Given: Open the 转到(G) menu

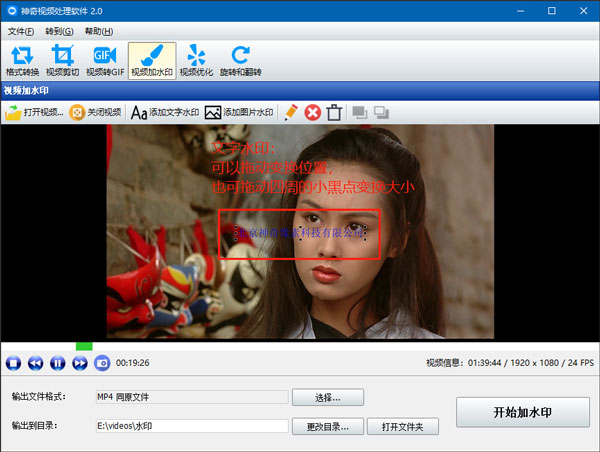Looking at the screenshot, I should 59,31.
